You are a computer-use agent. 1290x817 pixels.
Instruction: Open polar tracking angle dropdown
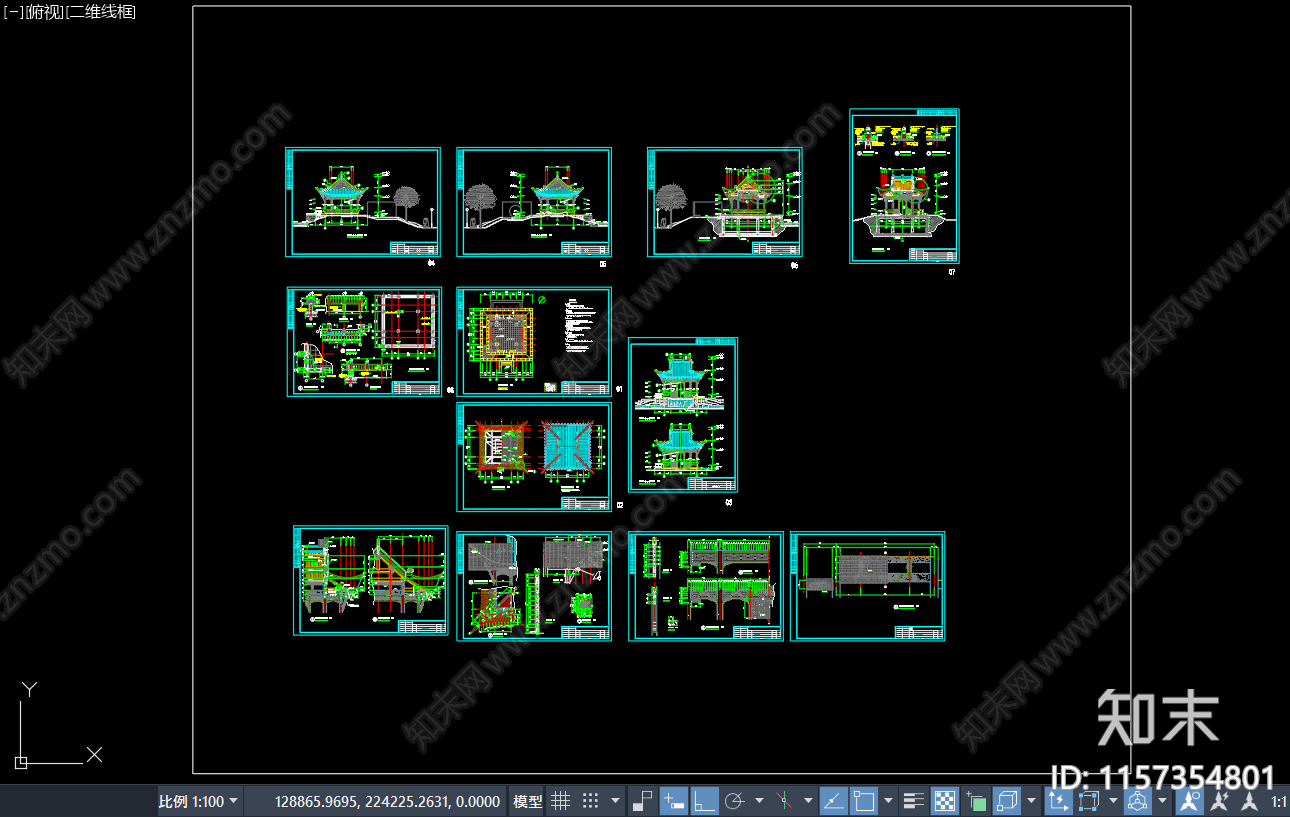759,801
